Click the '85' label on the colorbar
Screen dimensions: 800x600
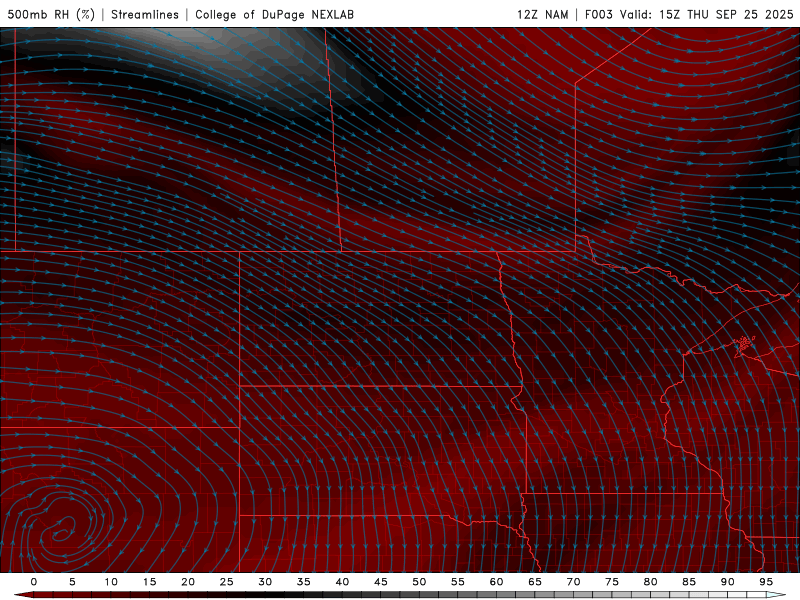click(x=689, y=582)
